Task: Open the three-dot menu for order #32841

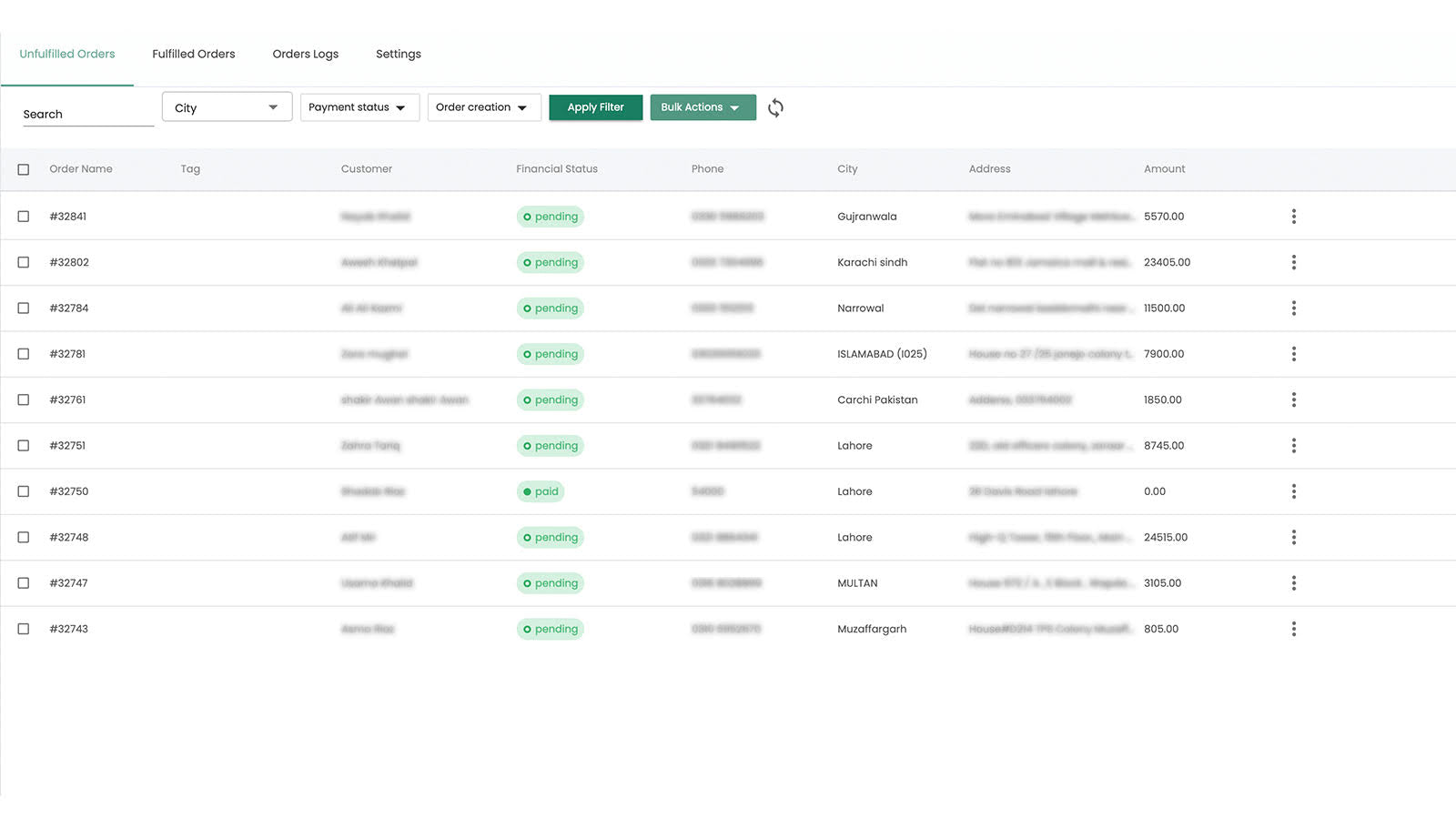Action: (x=1293, y=217)
